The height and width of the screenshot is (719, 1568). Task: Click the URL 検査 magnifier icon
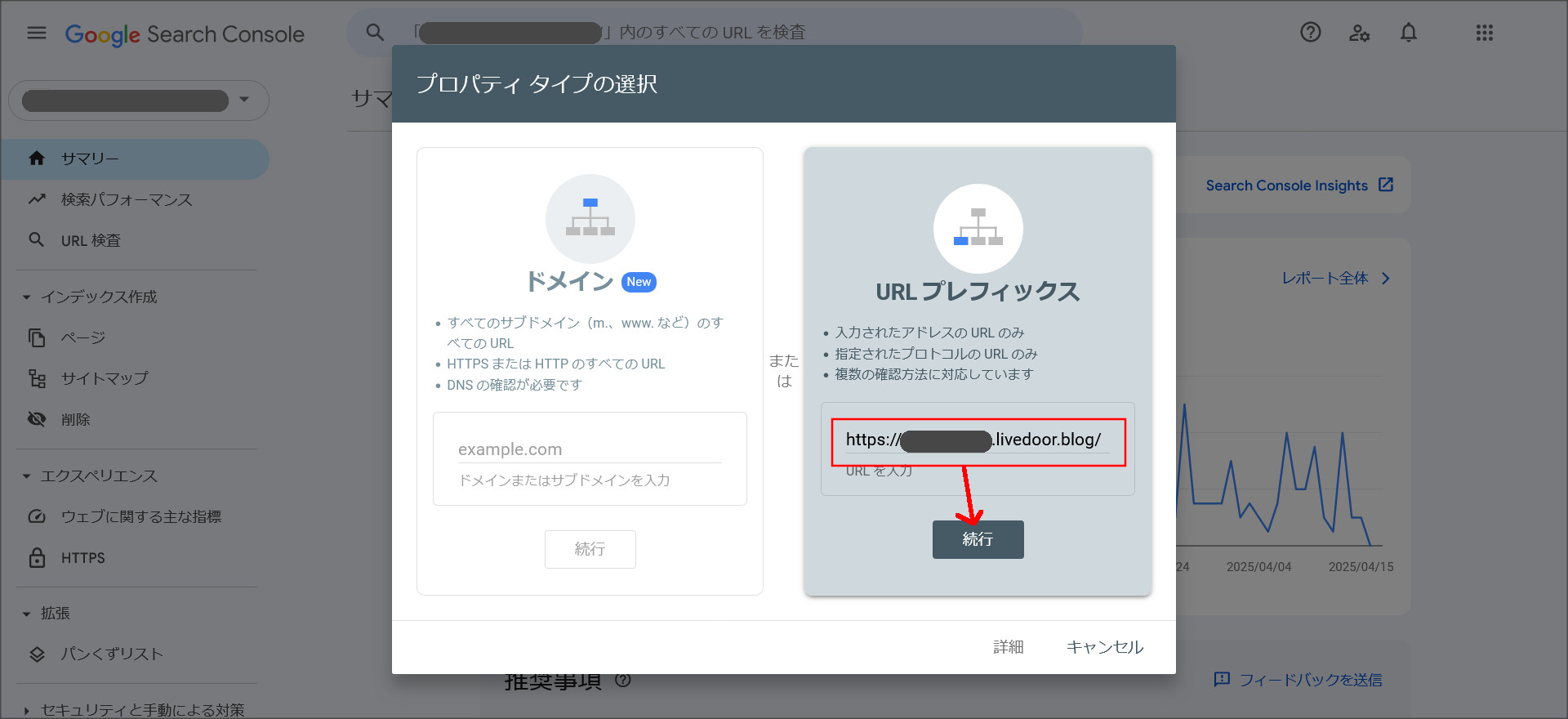pos(37,240)
